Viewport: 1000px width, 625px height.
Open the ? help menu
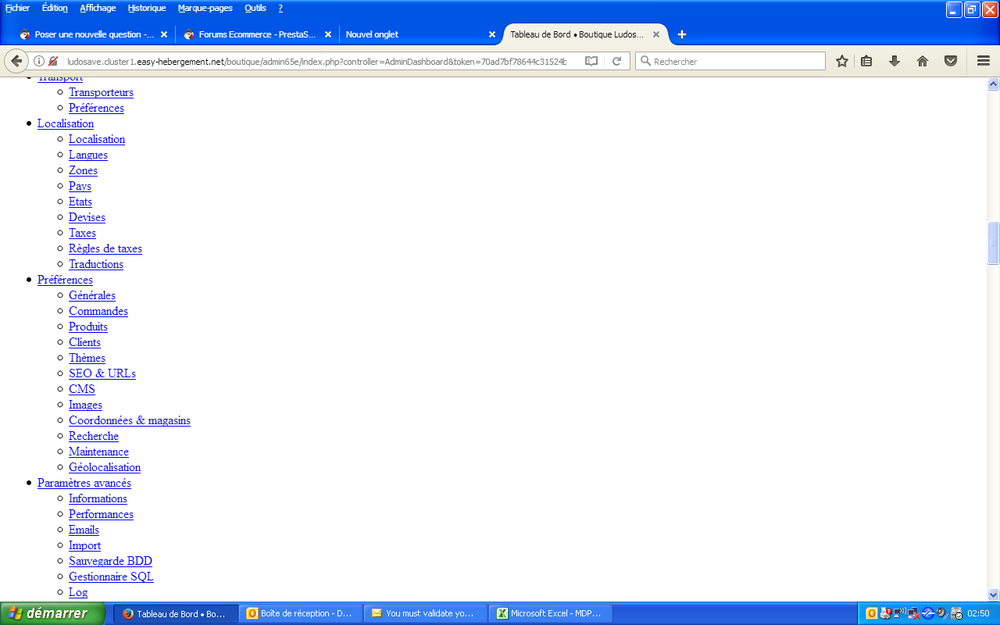click(281, 8)
